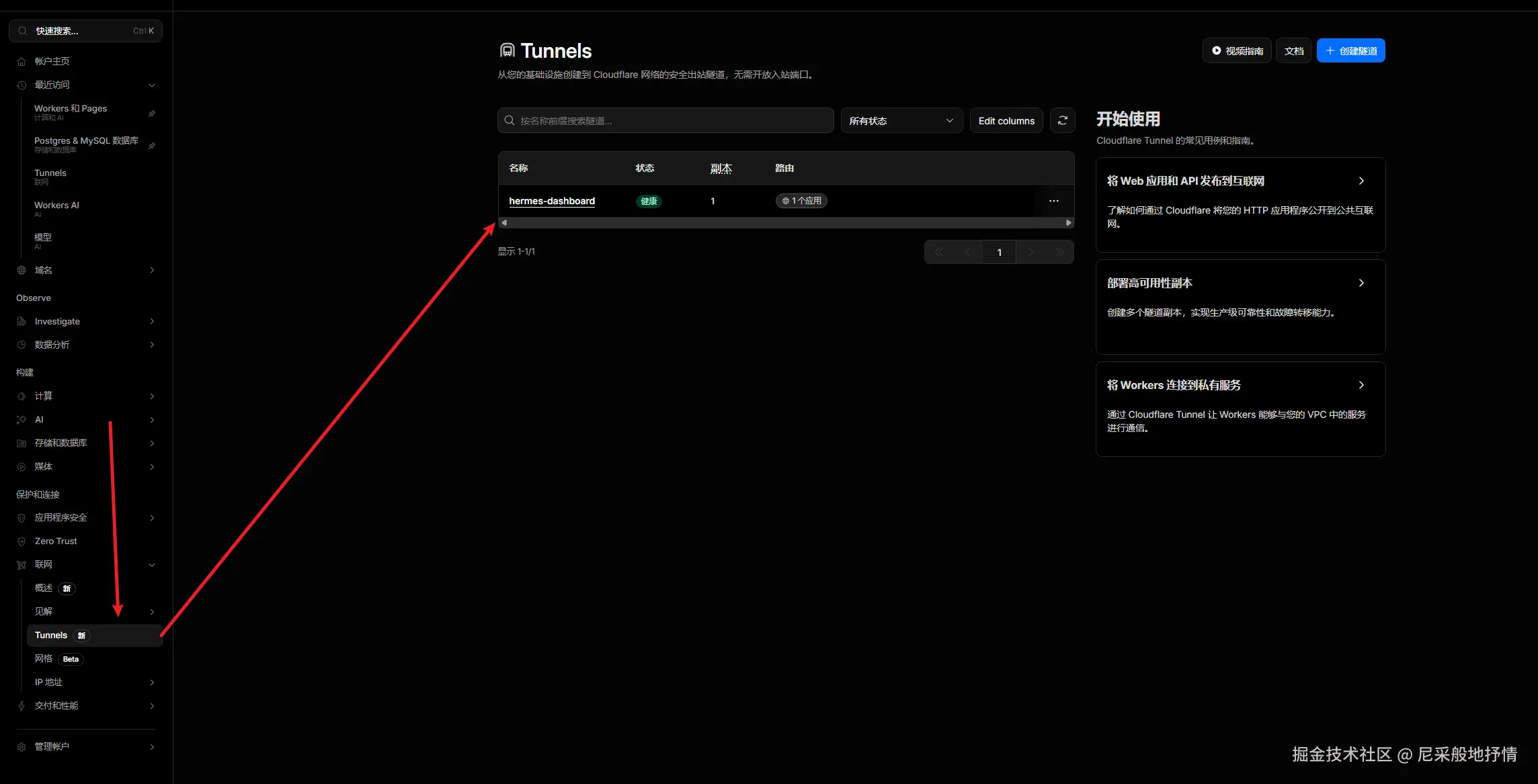The height and width of the screenshot is (784, 1538).
Task: Expand the 数据分析 menu
Action: coord(152,345)
